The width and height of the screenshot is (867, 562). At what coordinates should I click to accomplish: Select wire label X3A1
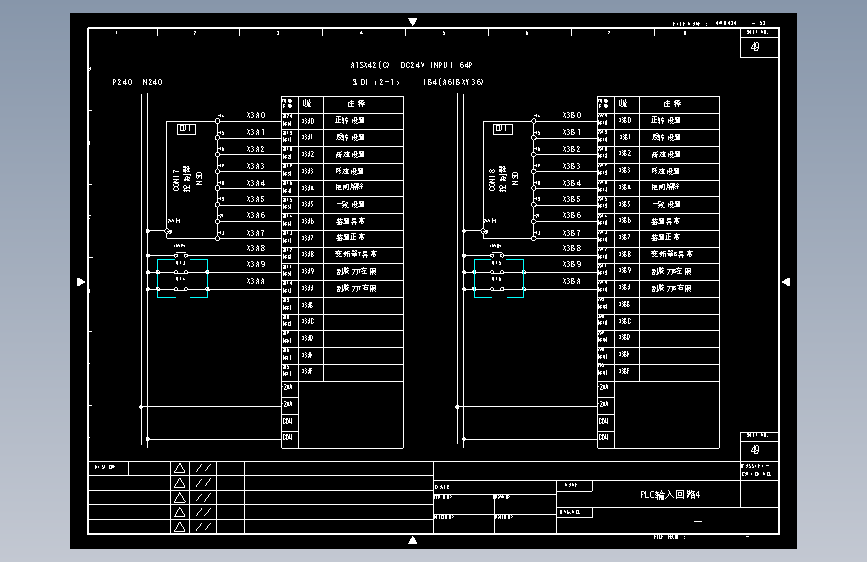[256, 132]
